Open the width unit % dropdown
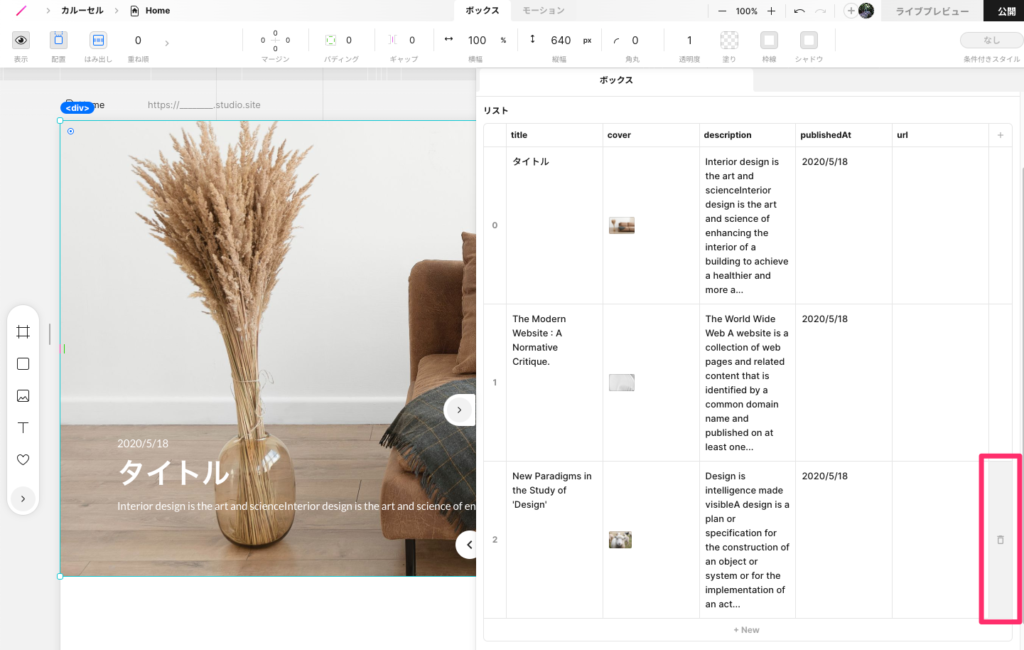The width and height of the screenshot is (1024, 650). pos(503,41)
